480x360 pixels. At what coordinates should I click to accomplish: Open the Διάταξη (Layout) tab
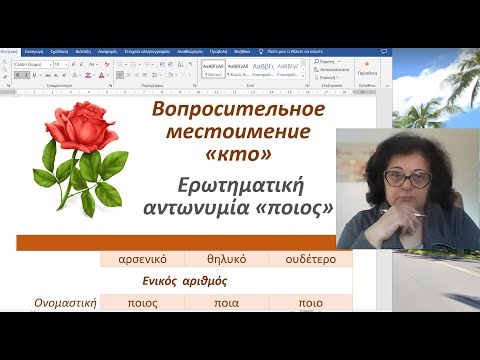(x=83, y=52)
